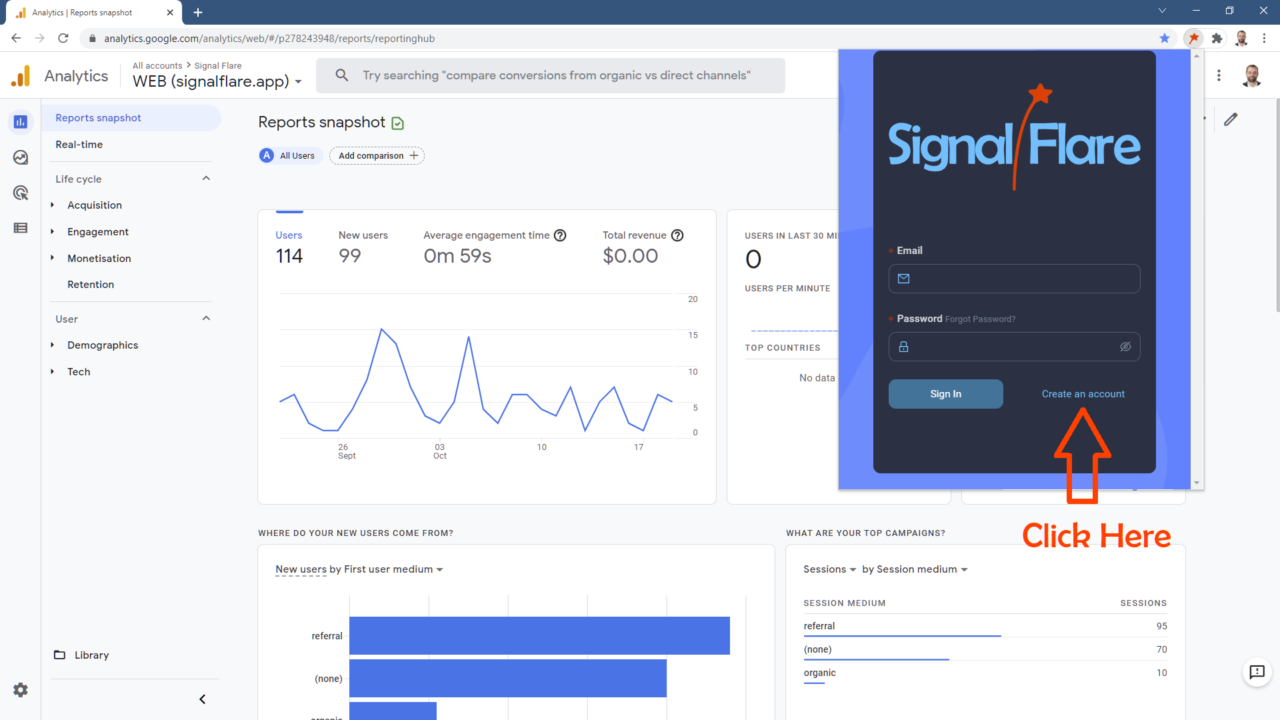Follow the Create an account link

[1083, 393]
